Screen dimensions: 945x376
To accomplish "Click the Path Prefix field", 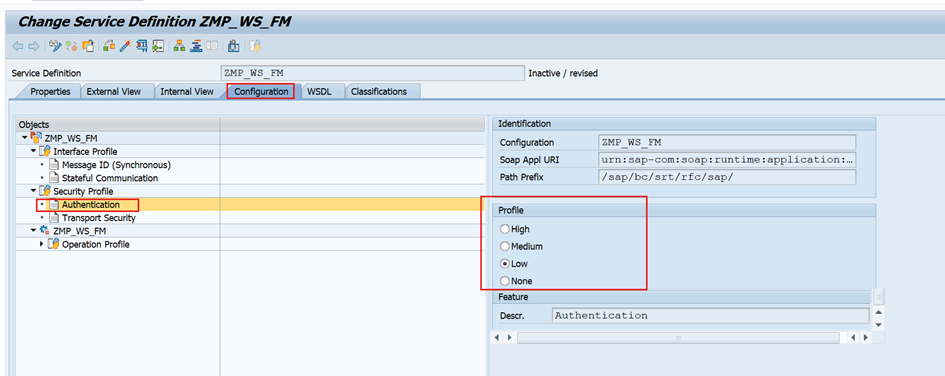I will click(726, 177).
